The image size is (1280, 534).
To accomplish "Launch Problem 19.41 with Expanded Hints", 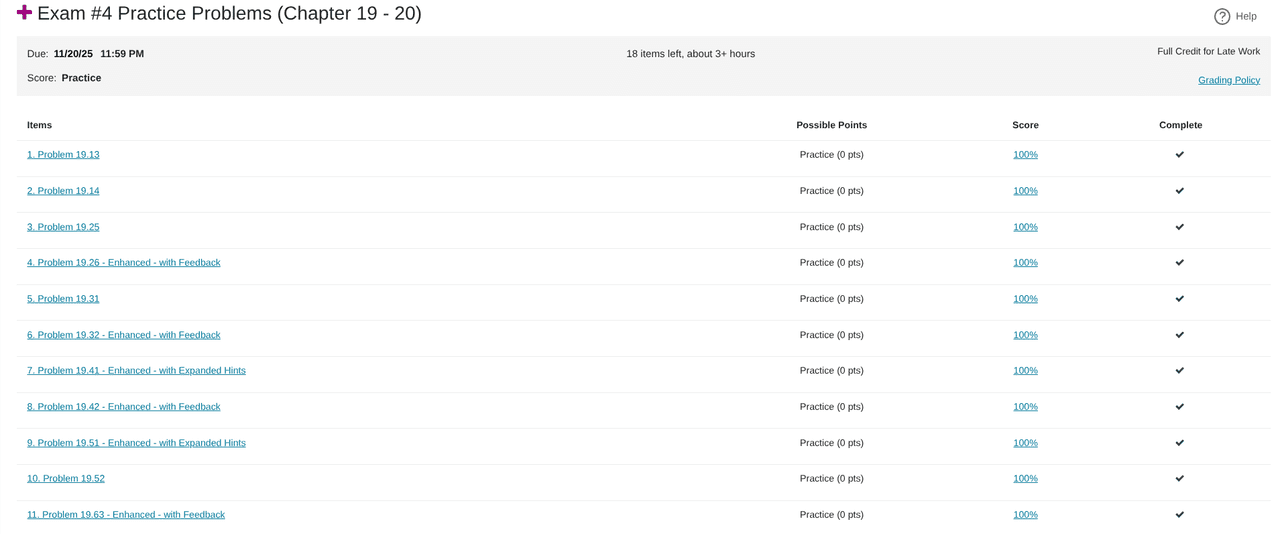I will tap(136, 371).
